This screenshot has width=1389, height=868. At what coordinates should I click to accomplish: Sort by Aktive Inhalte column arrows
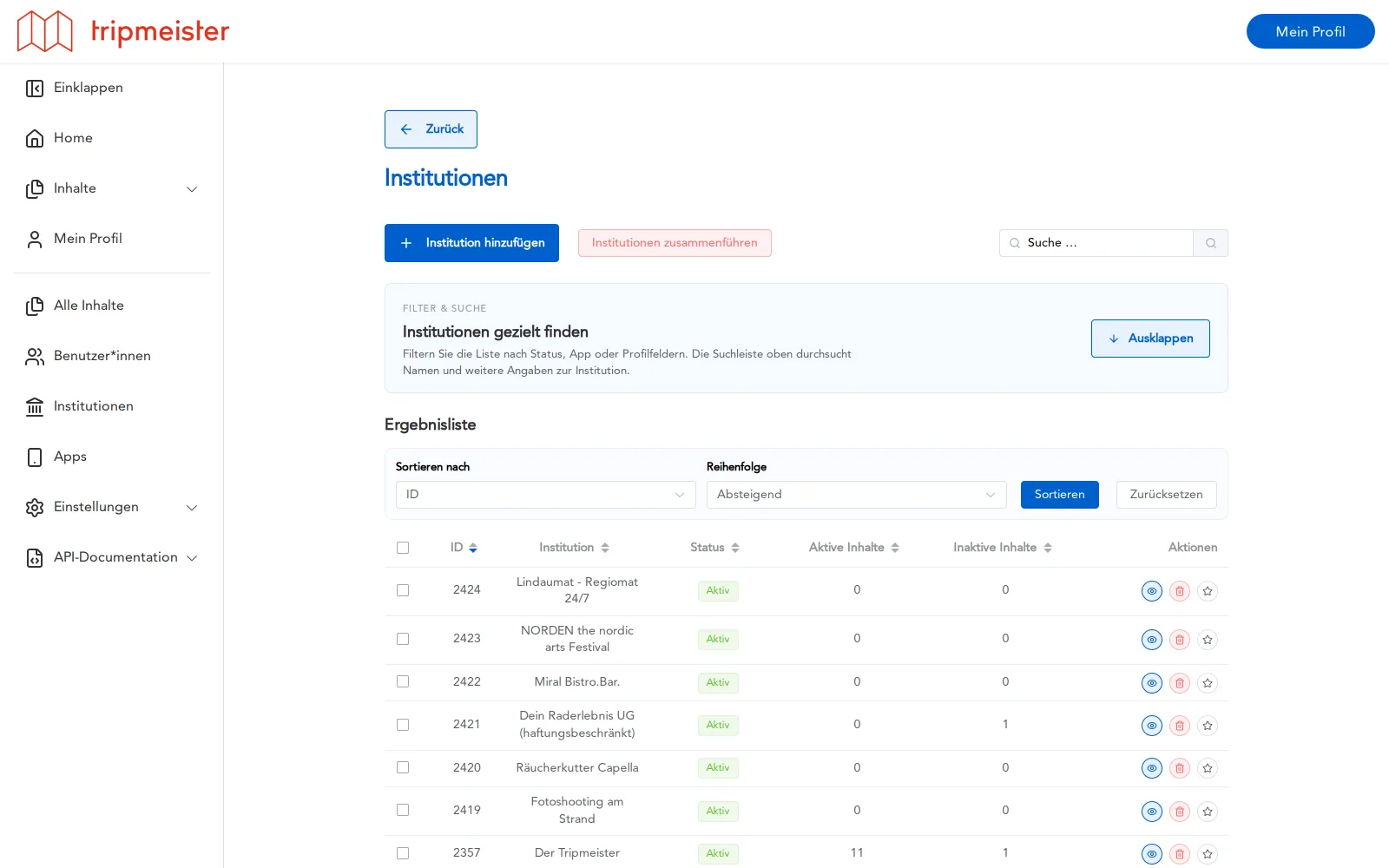(x=895, y=548)
